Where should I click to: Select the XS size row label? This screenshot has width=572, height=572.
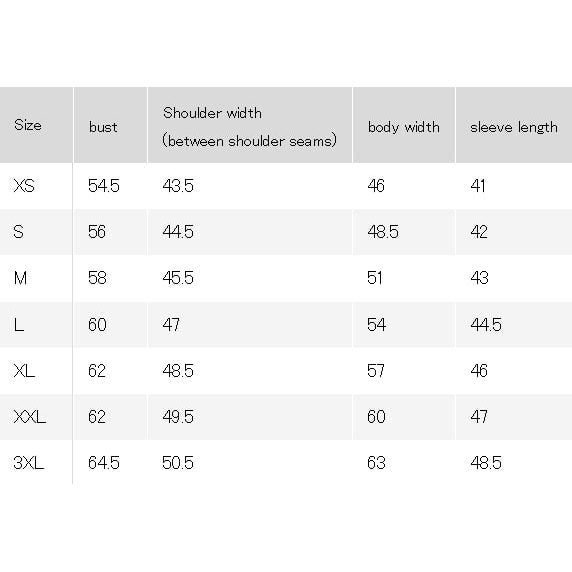coord(24,186)
